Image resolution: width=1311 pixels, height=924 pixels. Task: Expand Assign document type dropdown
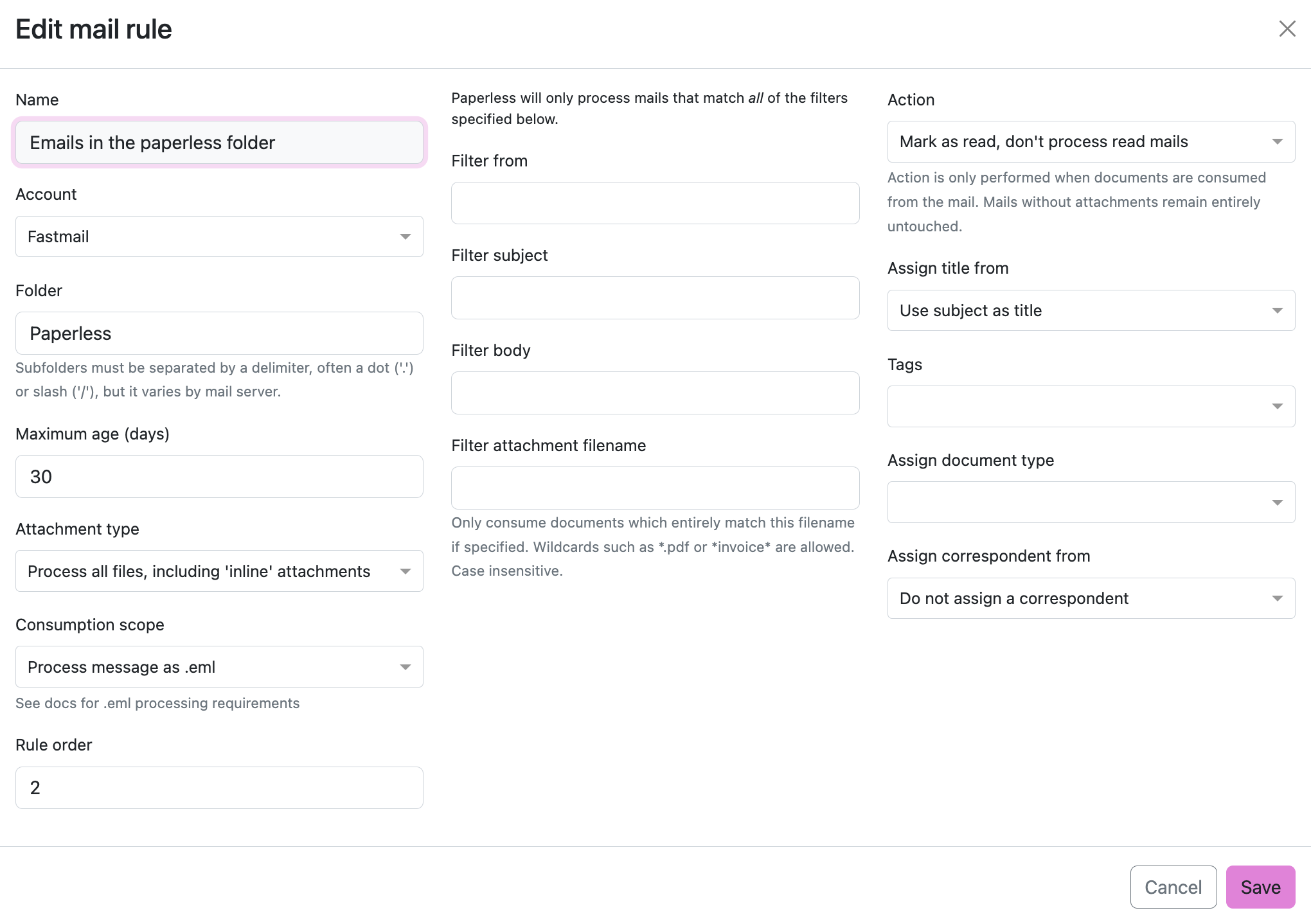pos(1091,502)
